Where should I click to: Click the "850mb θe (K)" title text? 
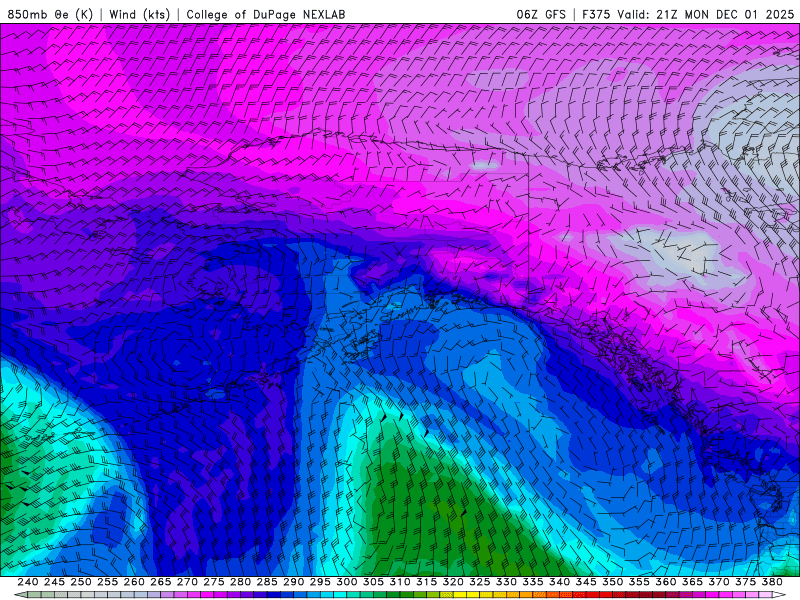coord(50,14)
